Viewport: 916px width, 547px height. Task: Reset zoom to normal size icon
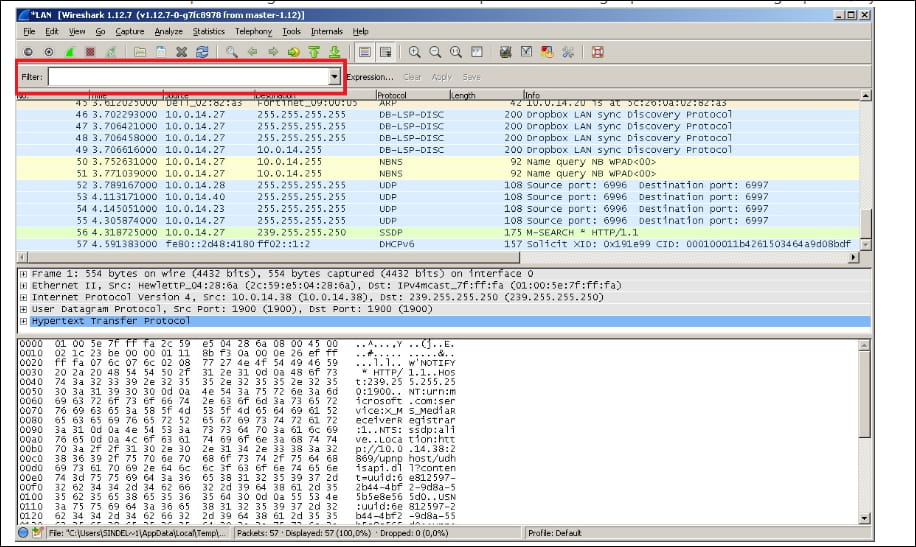point(456,52)
